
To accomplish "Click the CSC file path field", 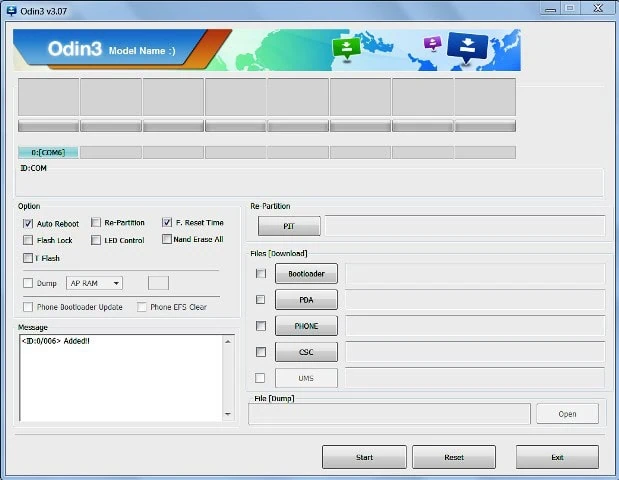I will 475,352.
